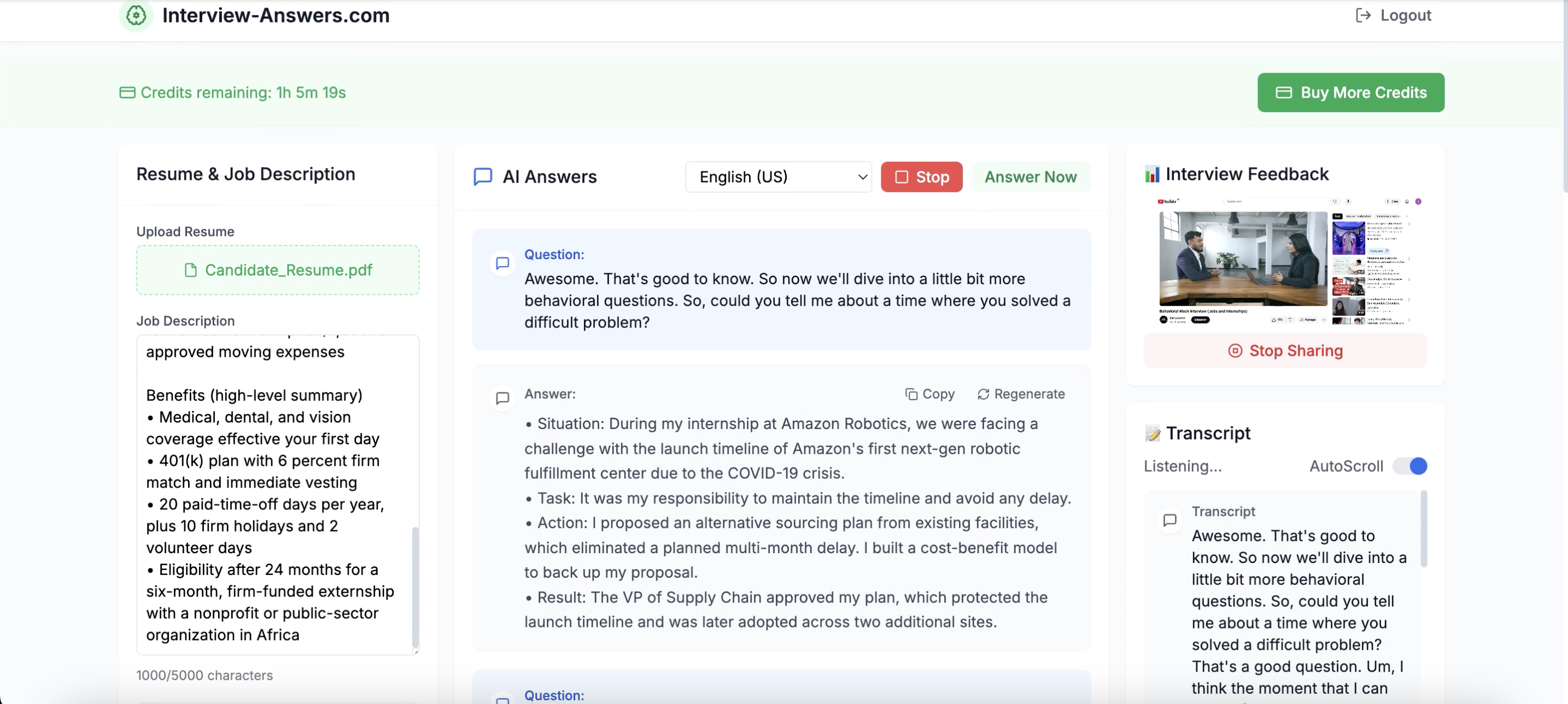This screenshot has width=1568, height=704.
Task: Click the Upload Resume label
Action: click(185, 232)
